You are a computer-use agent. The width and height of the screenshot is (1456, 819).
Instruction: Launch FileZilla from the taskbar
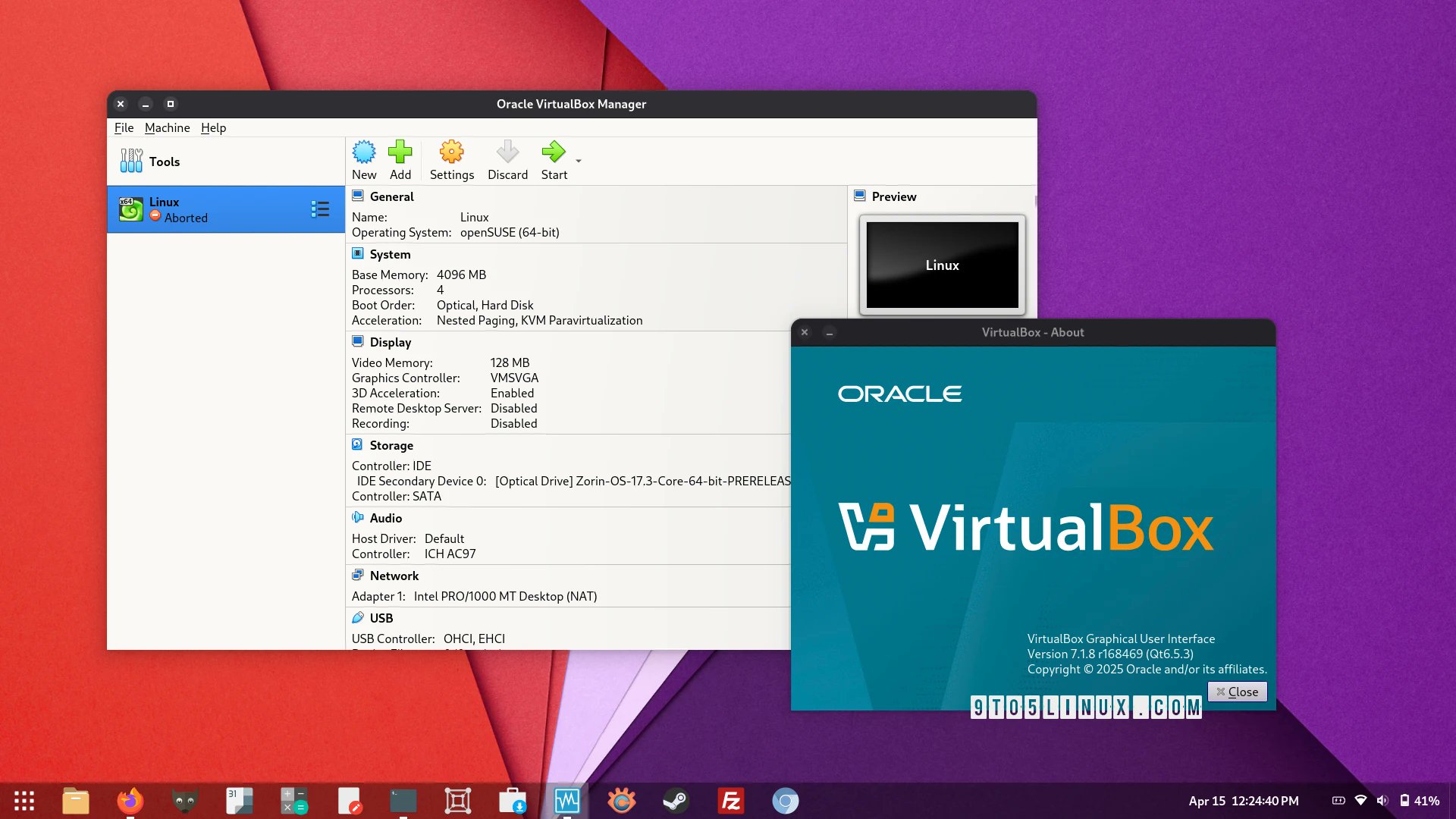click(x=731, y=801)
